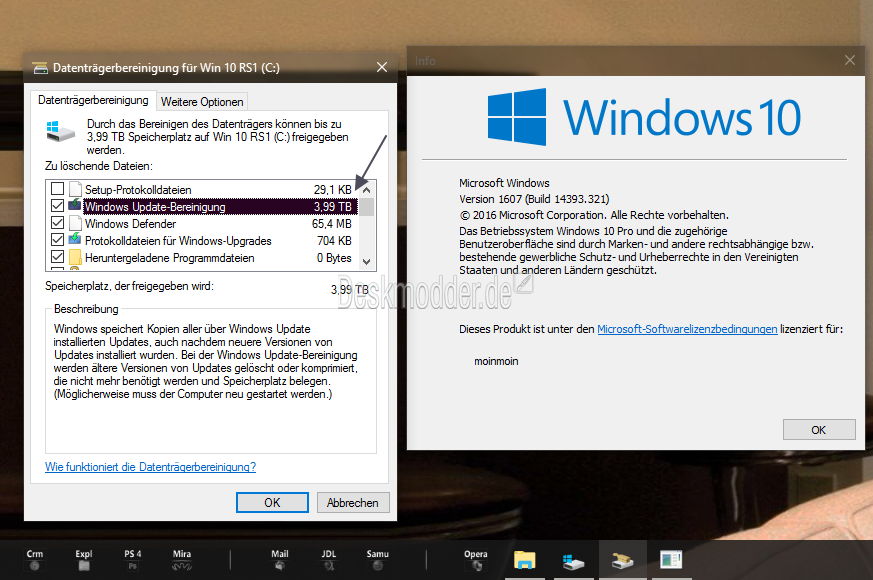Screen dimensions: 873x580
Task: Click 'Version 1607 (Build 14393.321)' text
Action: tap(534, 199)
